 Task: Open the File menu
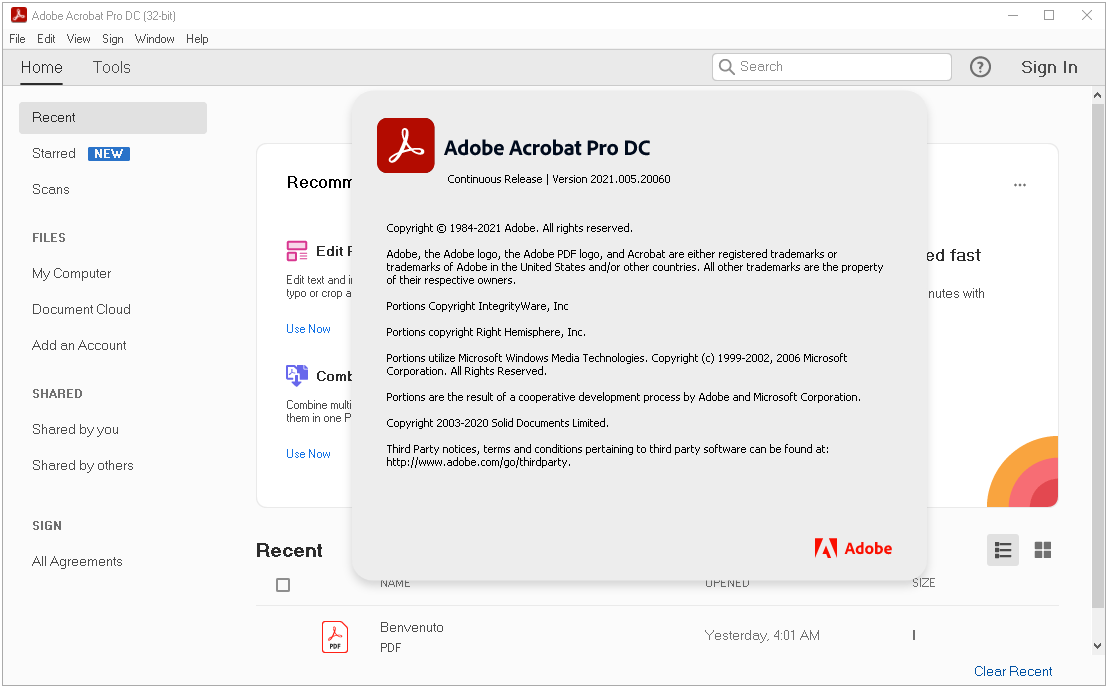pos(17,39)
